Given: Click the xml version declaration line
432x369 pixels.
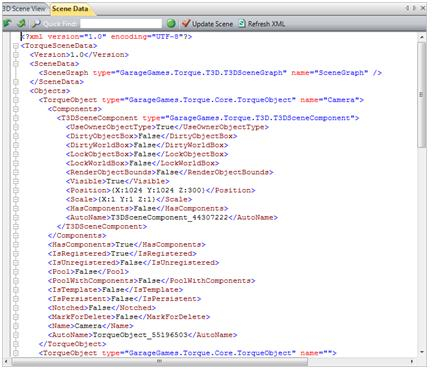Looking at the screenshot, I should pyautogui.click(x=106, y=36).
